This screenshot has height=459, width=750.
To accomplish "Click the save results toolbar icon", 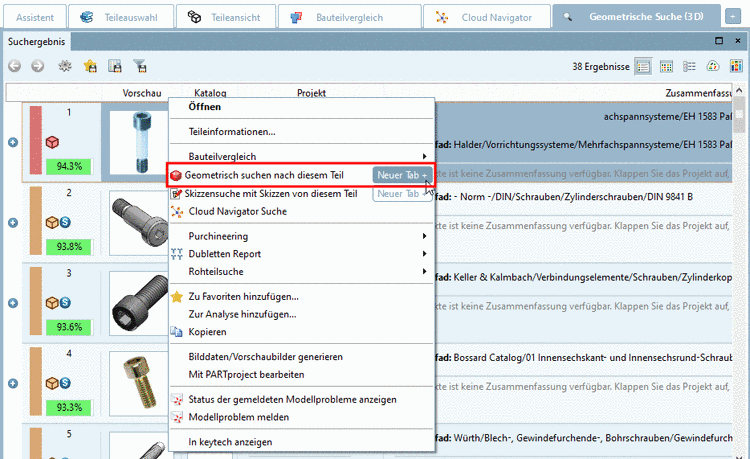I will pos(115,66).
